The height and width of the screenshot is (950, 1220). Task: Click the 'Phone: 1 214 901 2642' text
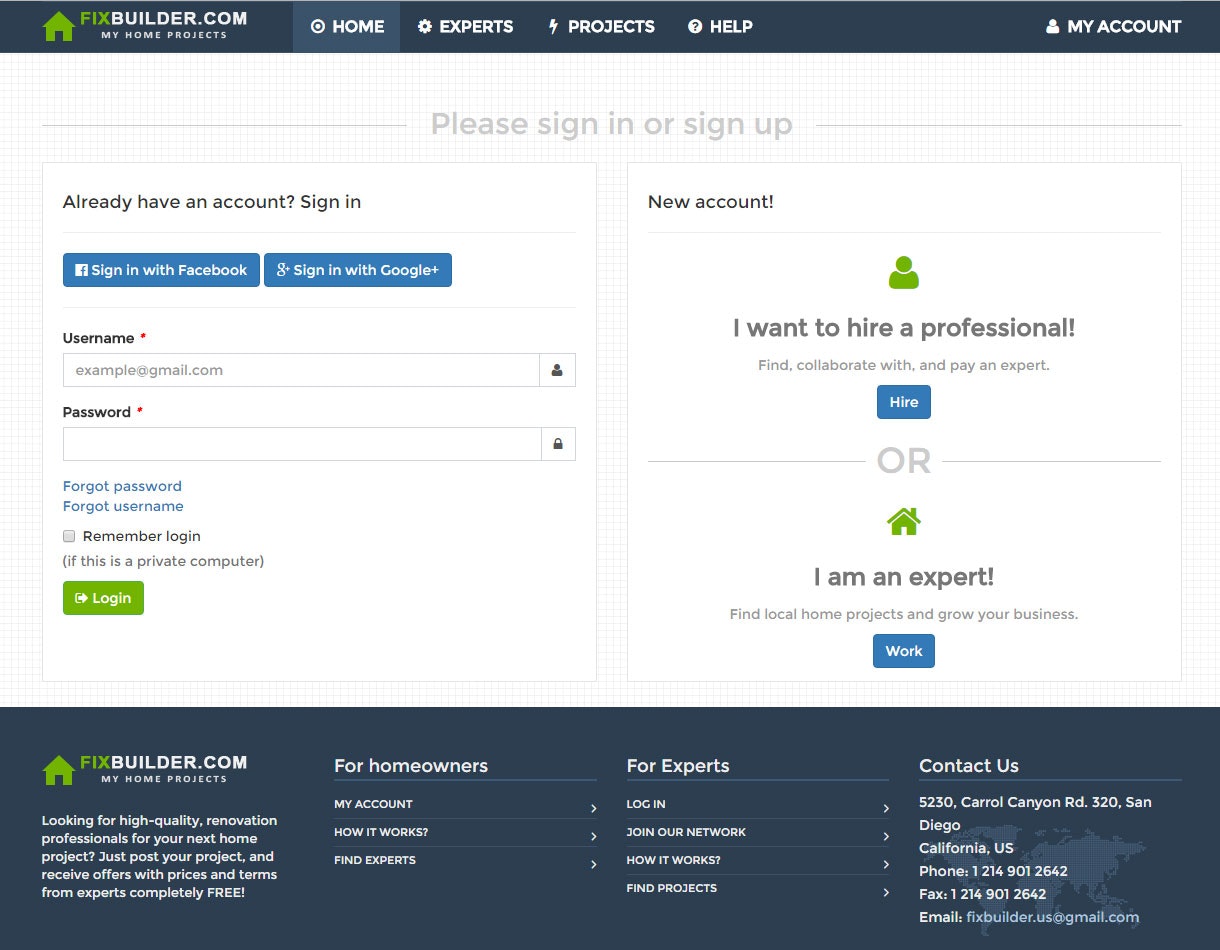(993, 871)
